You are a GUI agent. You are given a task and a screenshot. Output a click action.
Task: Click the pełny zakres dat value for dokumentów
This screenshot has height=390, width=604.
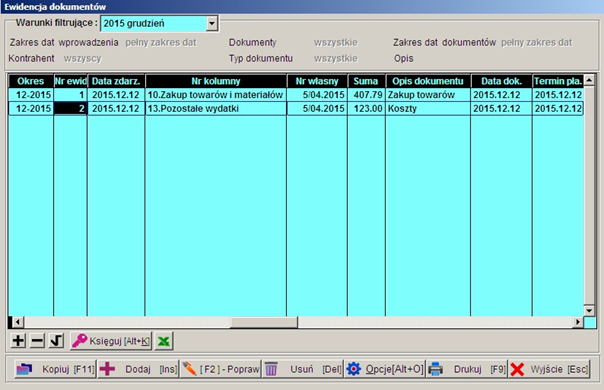click(537, 42)
